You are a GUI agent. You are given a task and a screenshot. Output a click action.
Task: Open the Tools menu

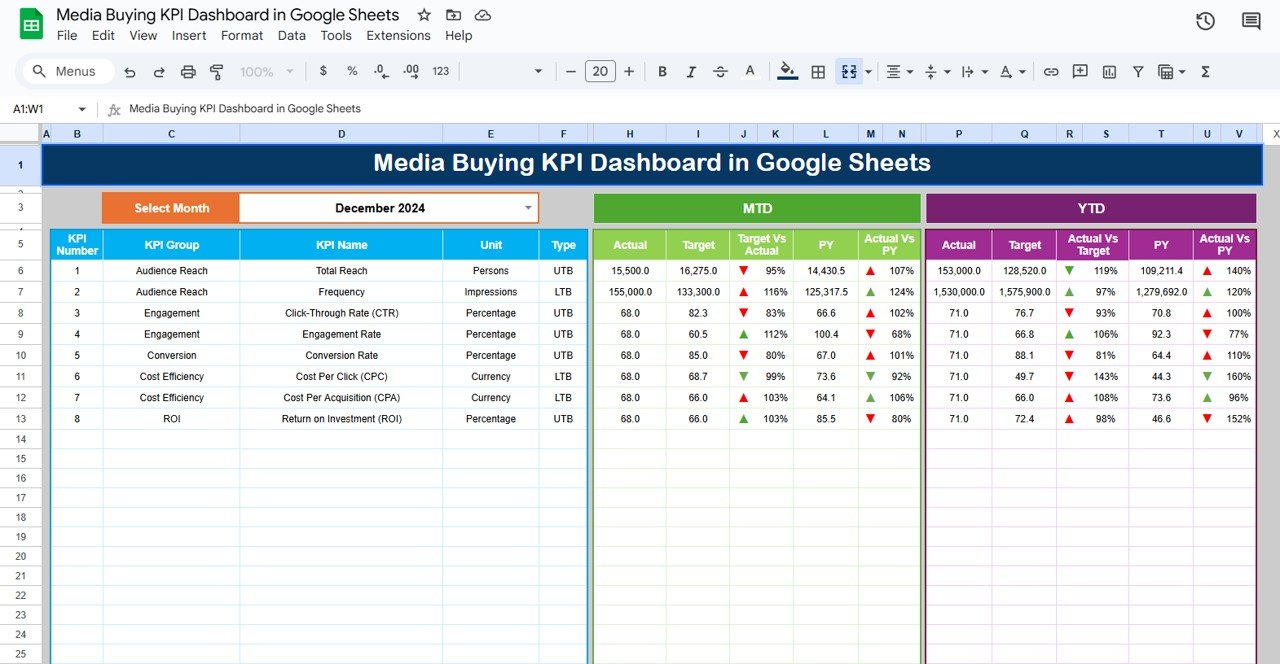point(336,35)
